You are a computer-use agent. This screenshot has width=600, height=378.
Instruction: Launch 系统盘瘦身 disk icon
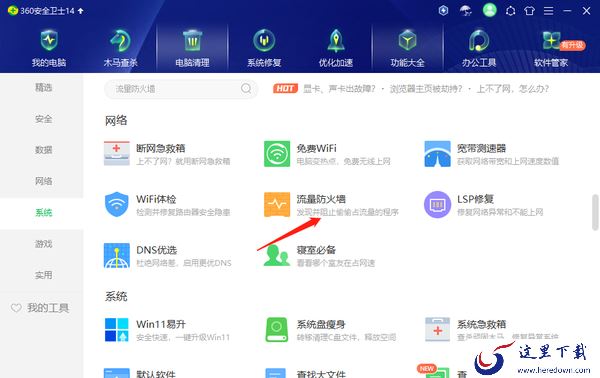point(277,329)
